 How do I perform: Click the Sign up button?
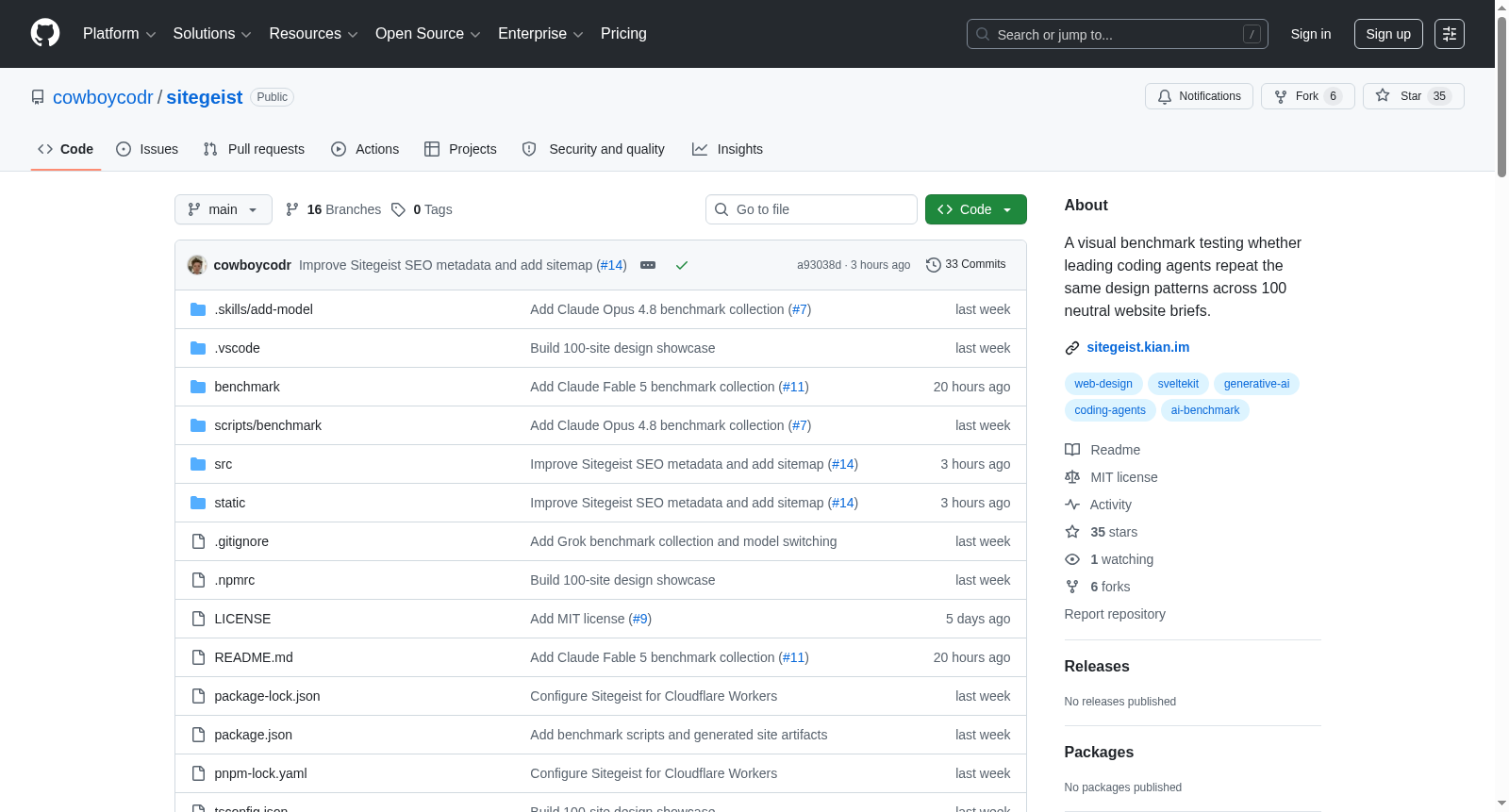click(x=1388, y=34)
